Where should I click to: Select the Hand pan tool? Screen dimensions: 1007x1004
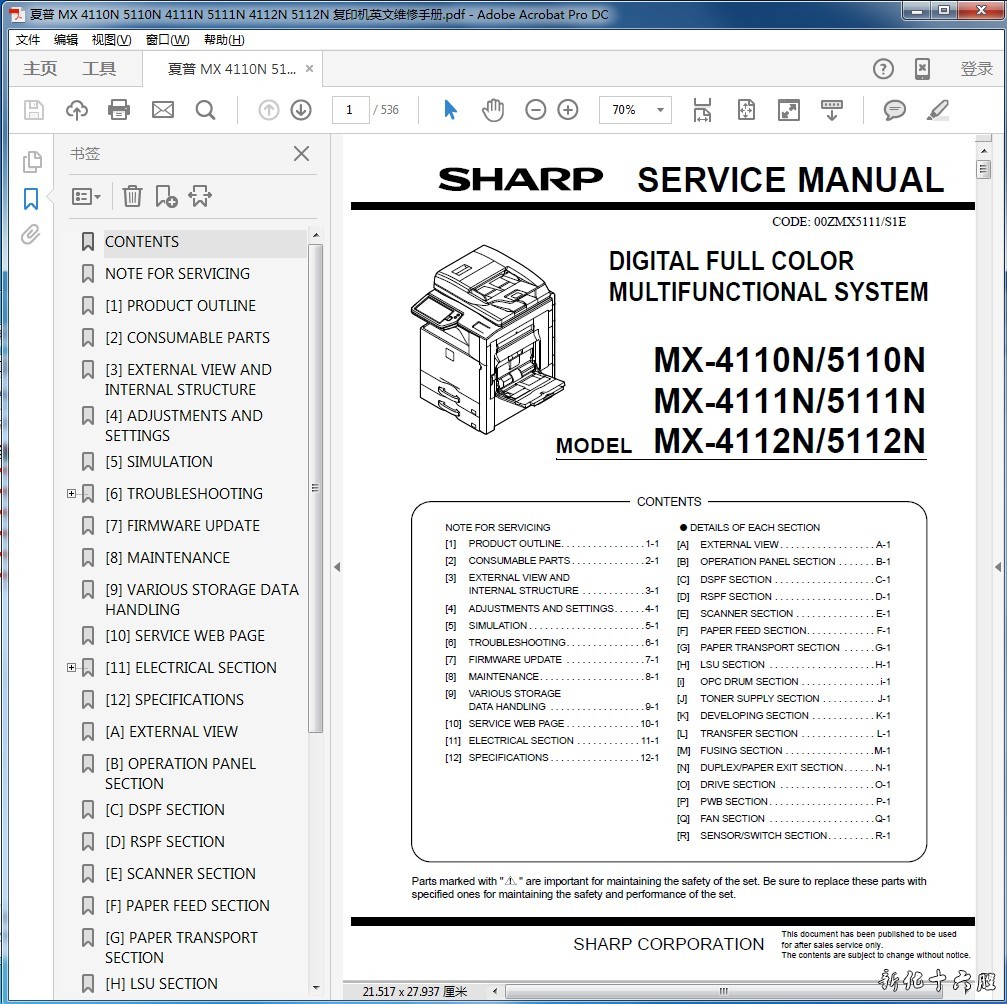[492, 110]
